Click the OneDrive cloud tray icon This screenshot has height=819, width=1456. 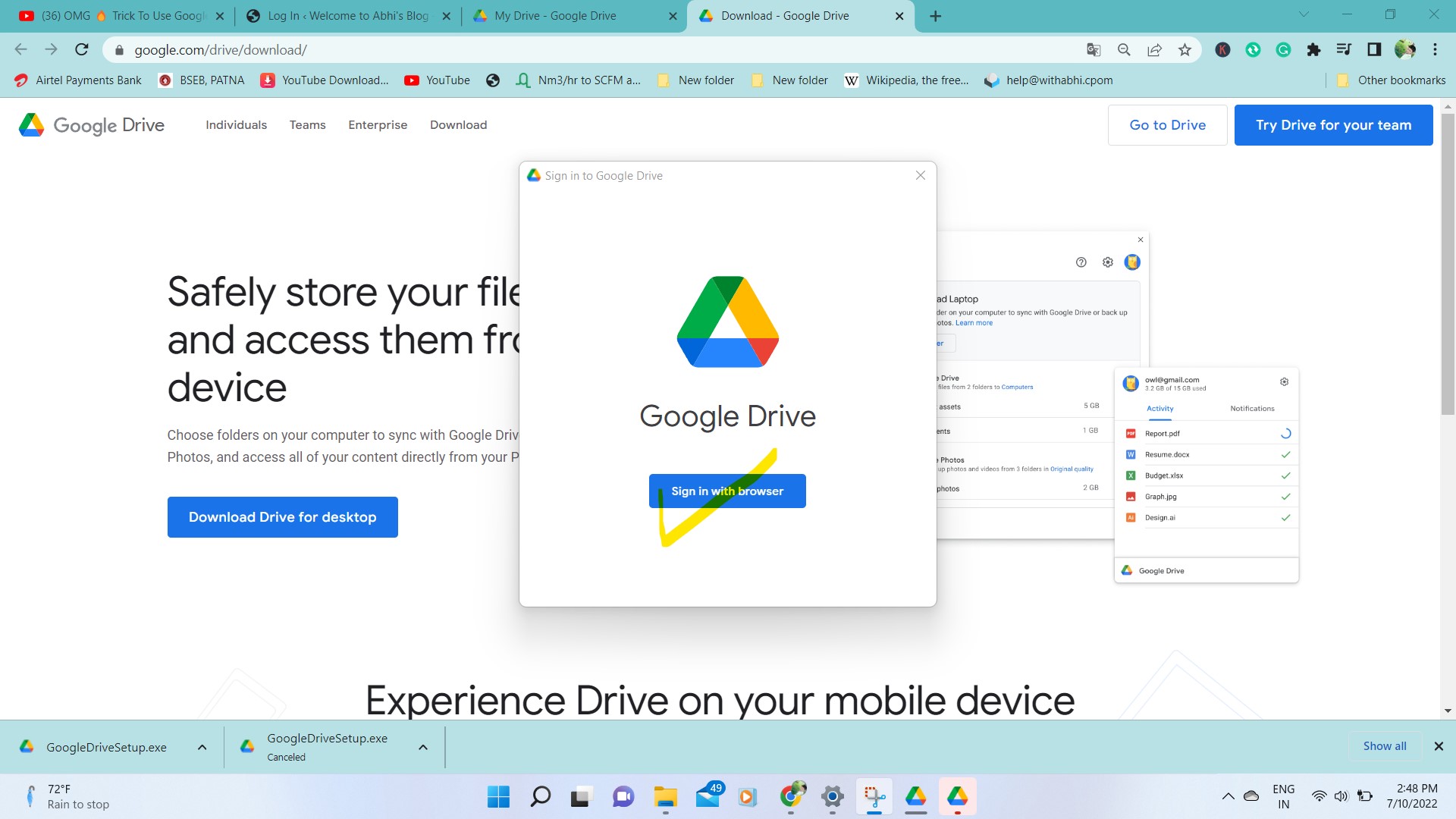click(1251, 796)
